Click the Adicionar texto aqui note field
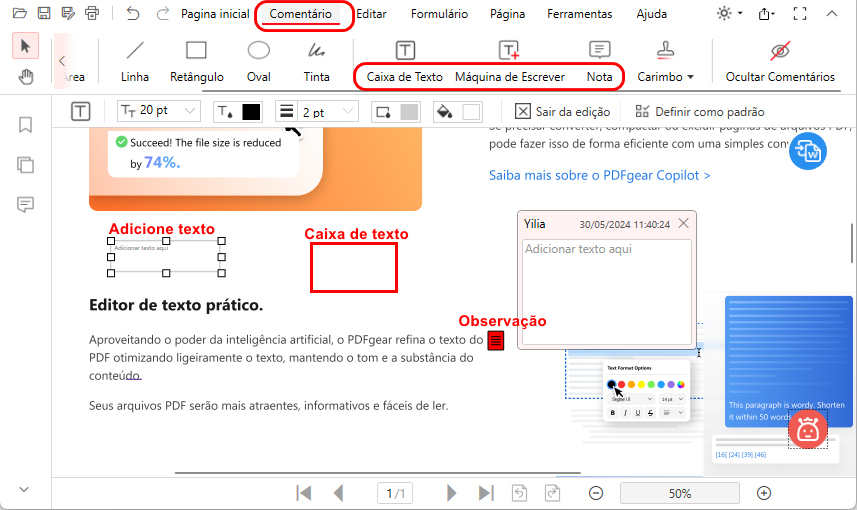The image size is (857, 510). coord(607,291)
